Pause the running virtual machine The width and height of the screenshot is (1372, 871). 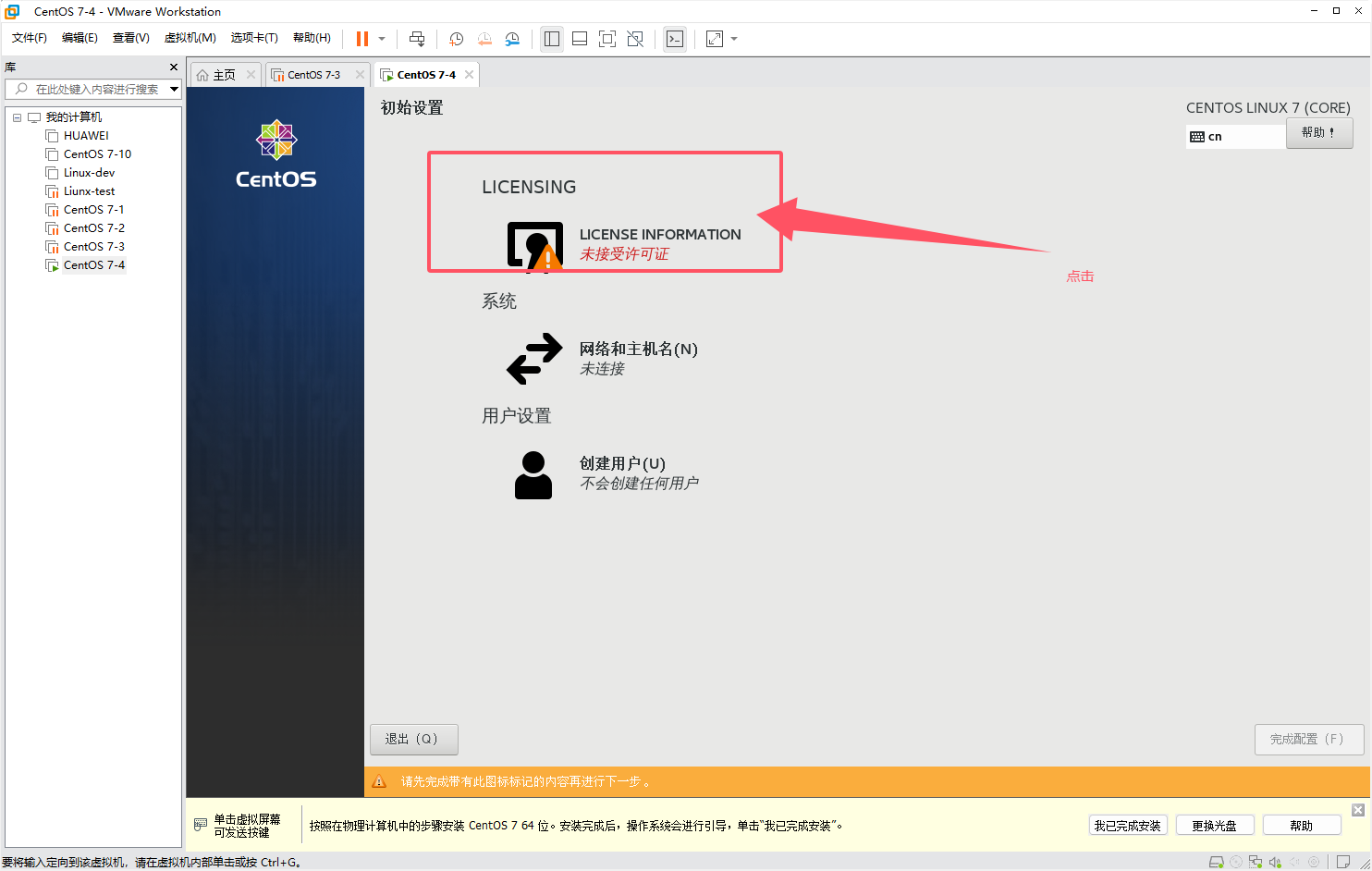(x=362, y=39)
